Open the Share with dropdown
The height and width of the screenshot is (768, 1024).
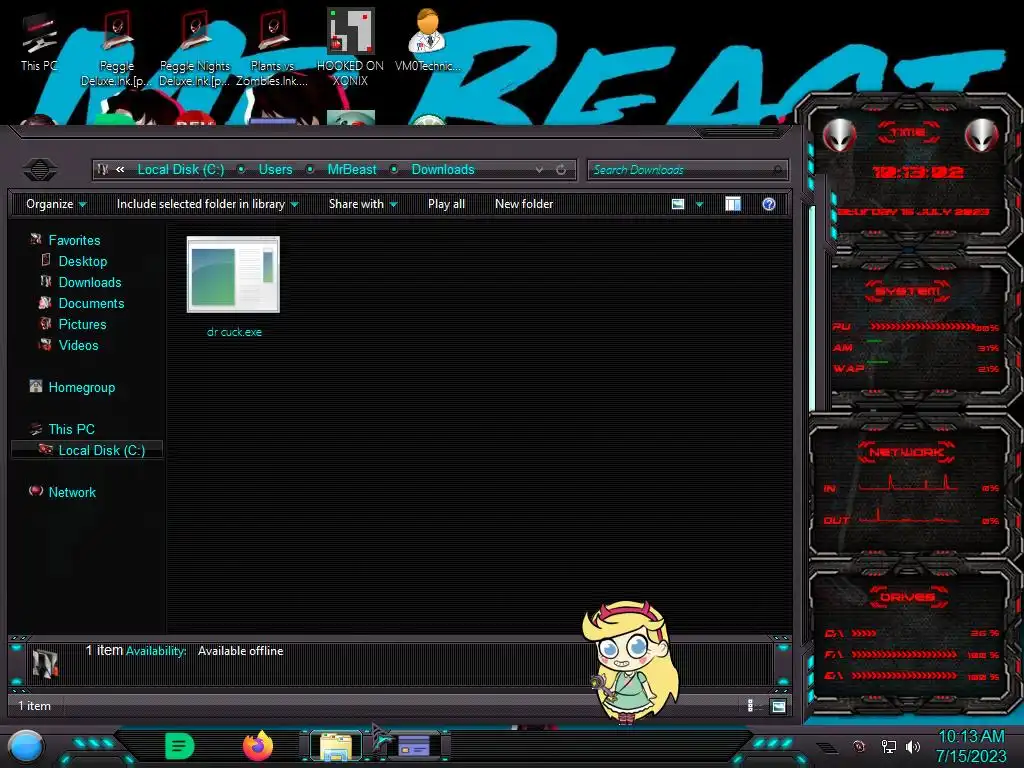click(363, 204)
